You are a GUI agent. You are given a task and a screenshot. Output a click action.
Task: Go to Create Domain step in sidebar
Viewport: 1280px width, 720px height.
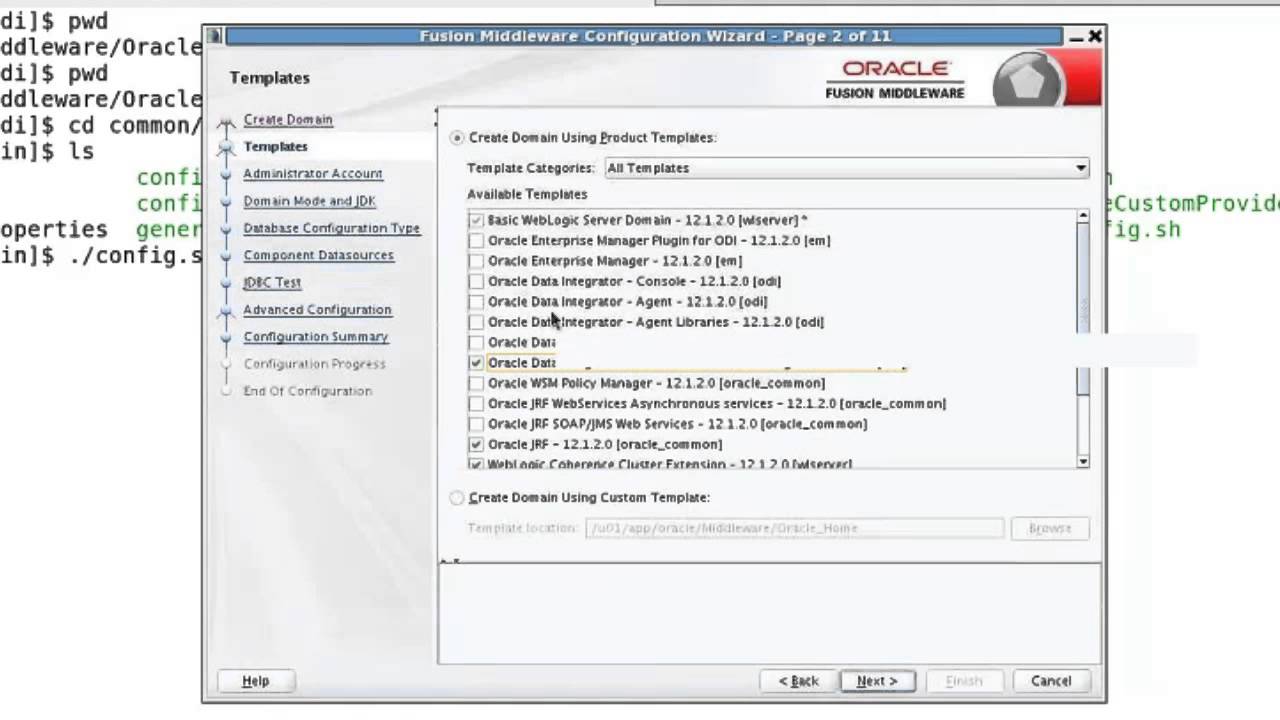(288, 120)
